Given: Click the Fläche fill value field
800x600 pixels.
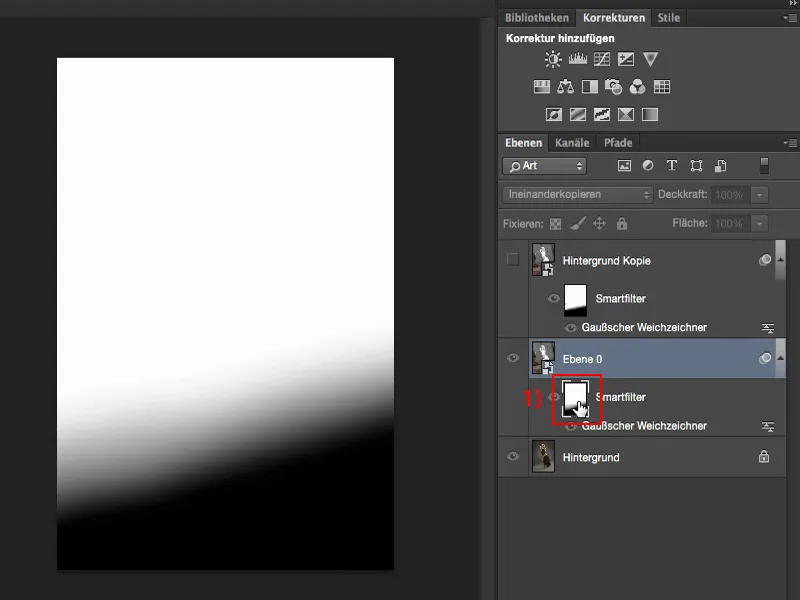Looking at the screenshot, I should (730, 223).
